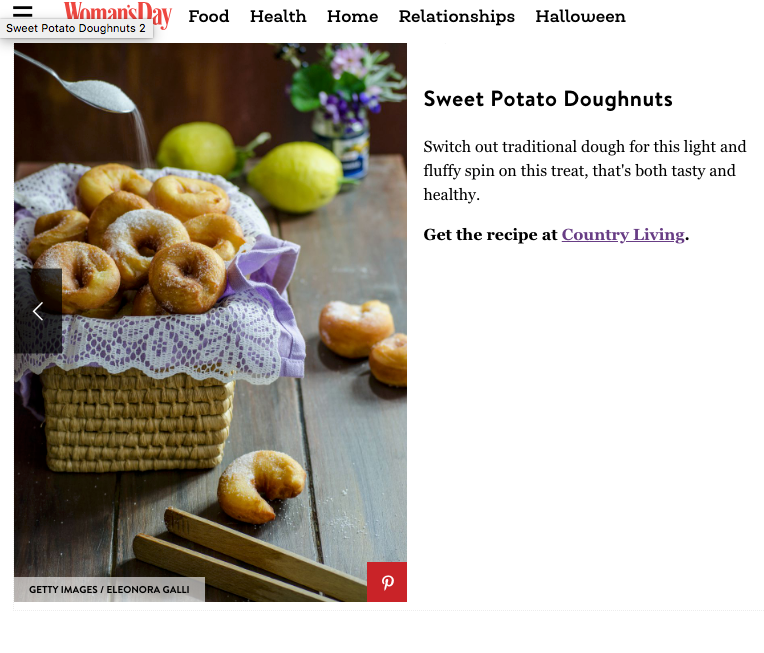Screen dimensions: 764x653
Task: Visit the Halloween section
Action: [x=580, y=16]
